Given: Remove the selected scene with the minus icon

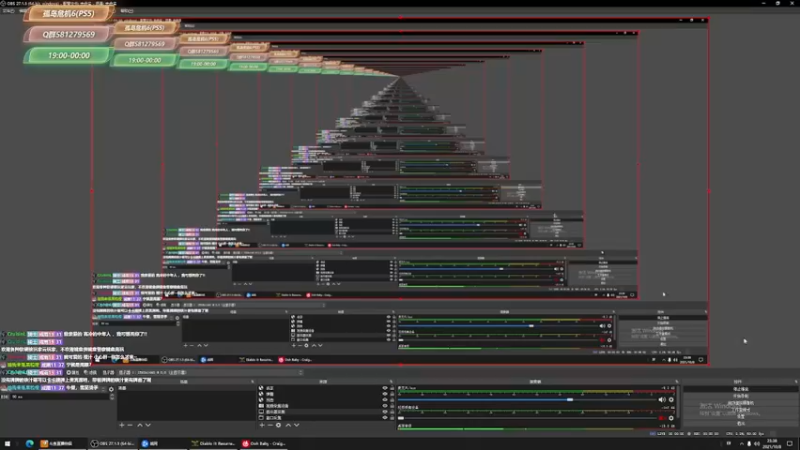Looking at the screenshot, I should (x=130, y=425).
